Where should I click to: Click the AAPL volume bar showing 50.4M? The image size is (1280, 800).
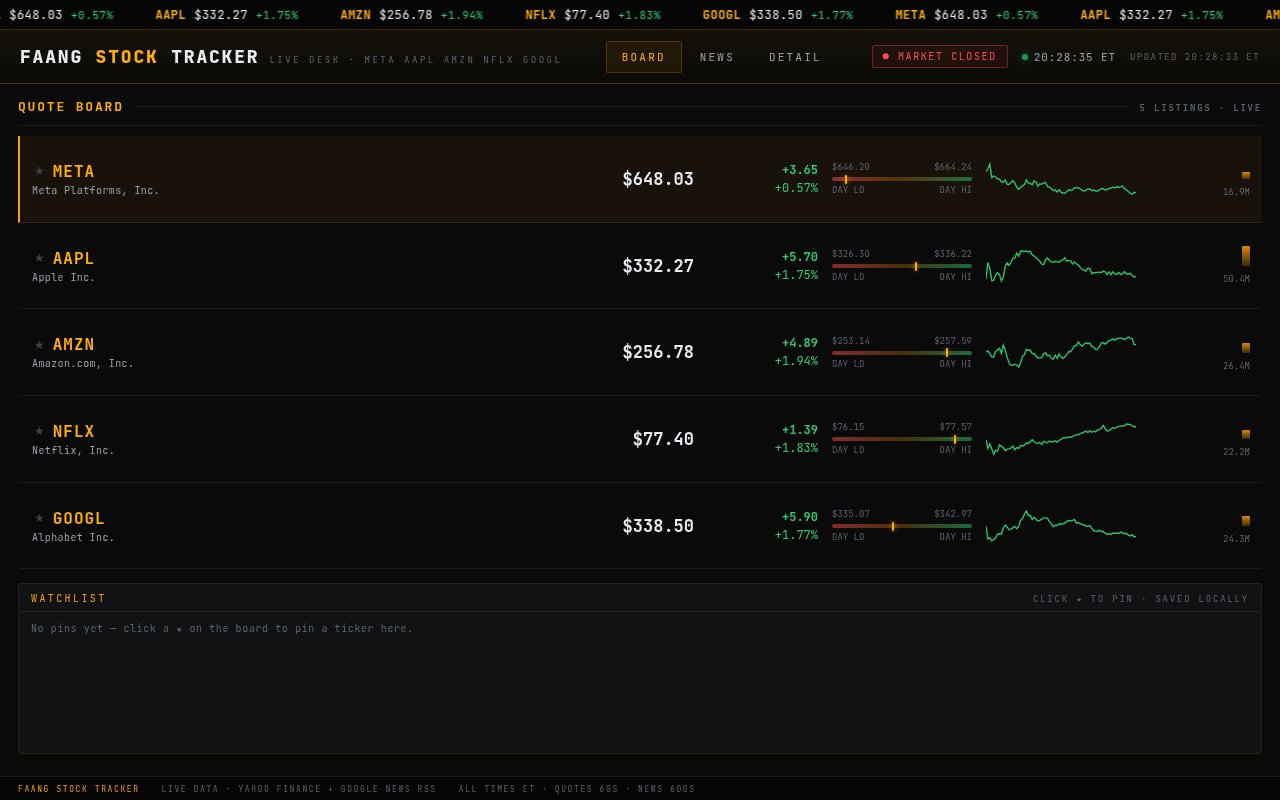[x=1246, y=256]
